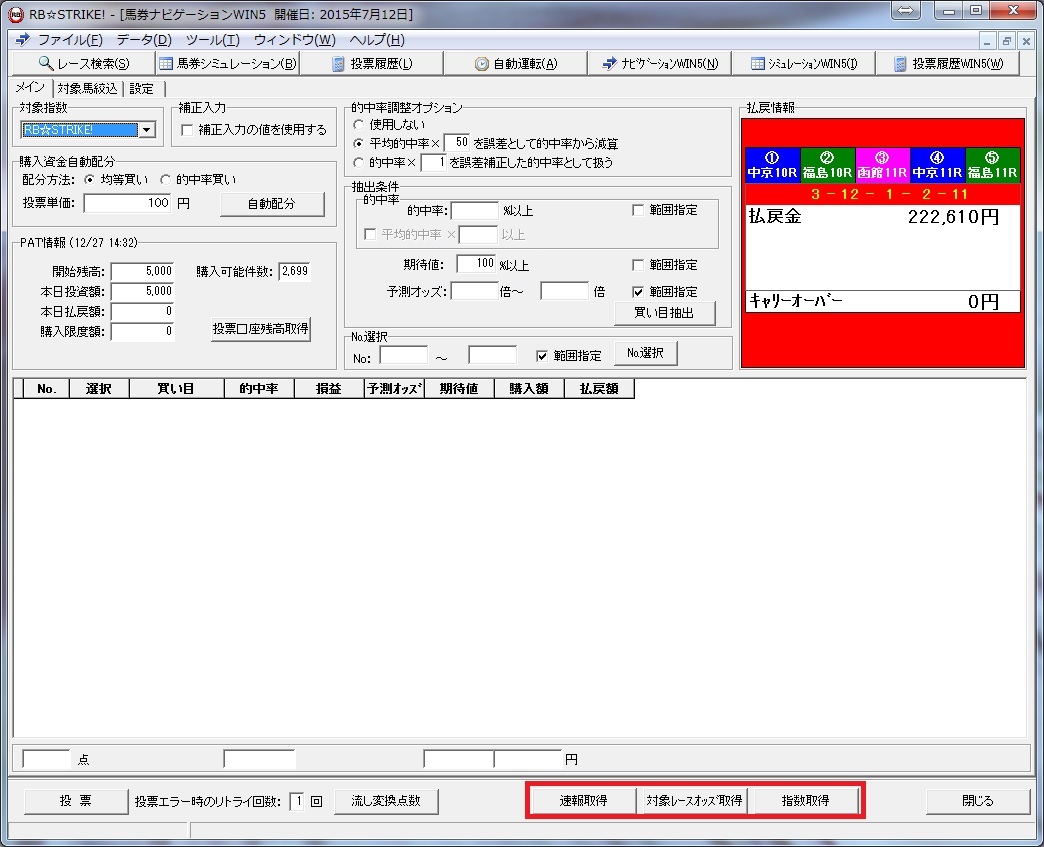Click the 投票 button
This screenshot has height=847, width=1044.
click(76, 801)
